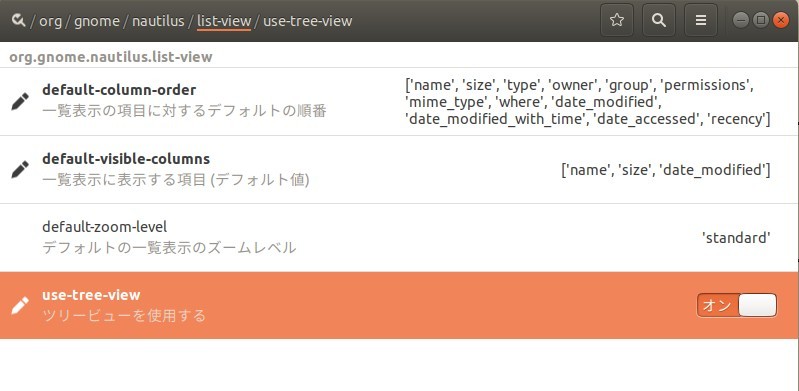Click the dconf-editor root icon in path bar
Image resolution: width=799 pixels, height=391 pixels.
coord(18,20)
